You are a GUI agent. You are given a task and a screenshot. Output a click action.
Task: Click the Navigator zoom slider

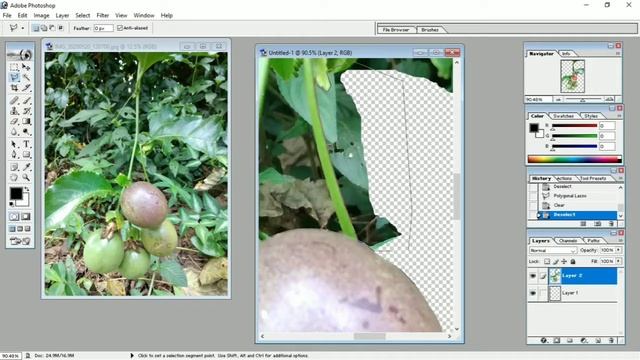pos(582,99)
